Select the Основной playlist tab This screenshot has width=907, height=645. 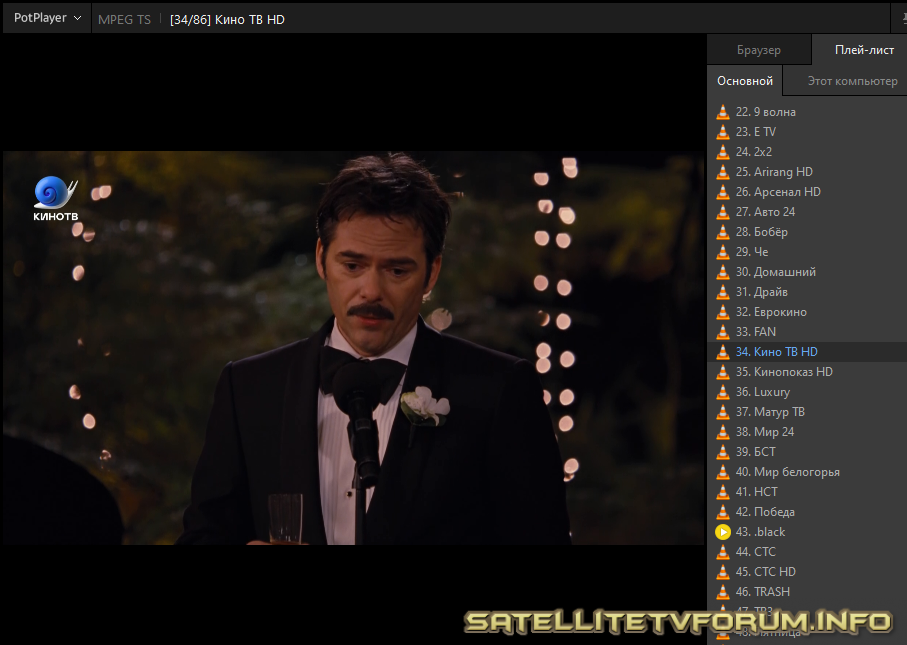[x=744, y=81]
